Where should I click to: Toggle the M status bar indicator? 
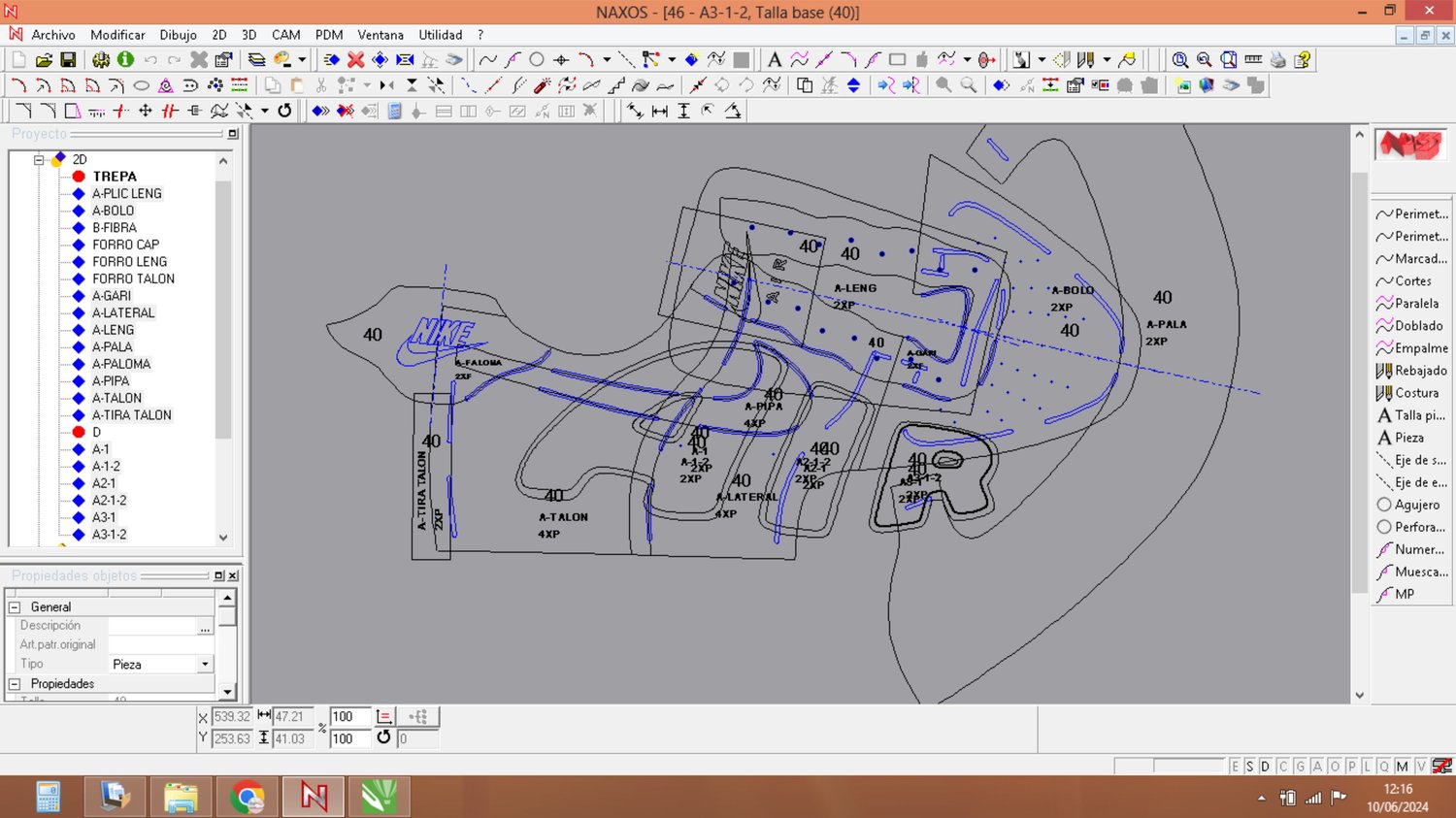pyautogui.click(x=1402, y=767)
